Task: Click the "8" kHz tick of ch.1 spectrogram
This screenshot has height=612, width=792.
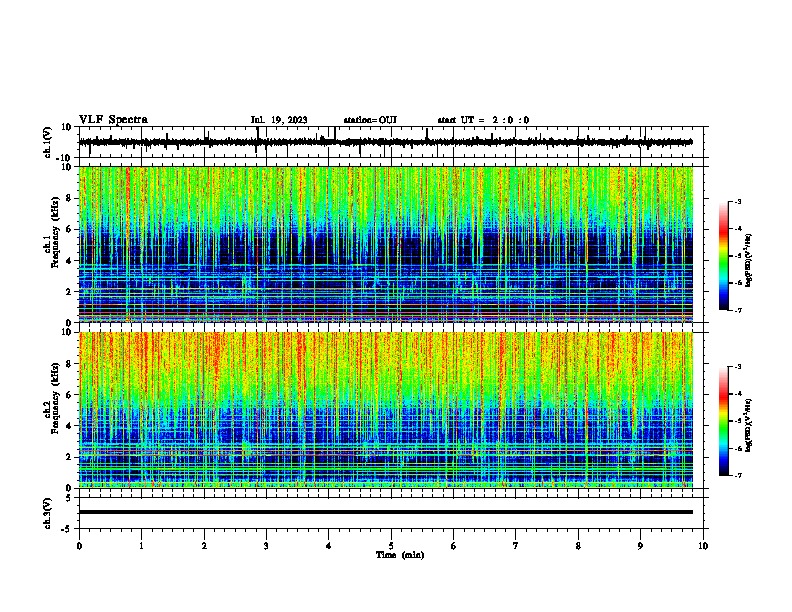Action: (69, 198)
